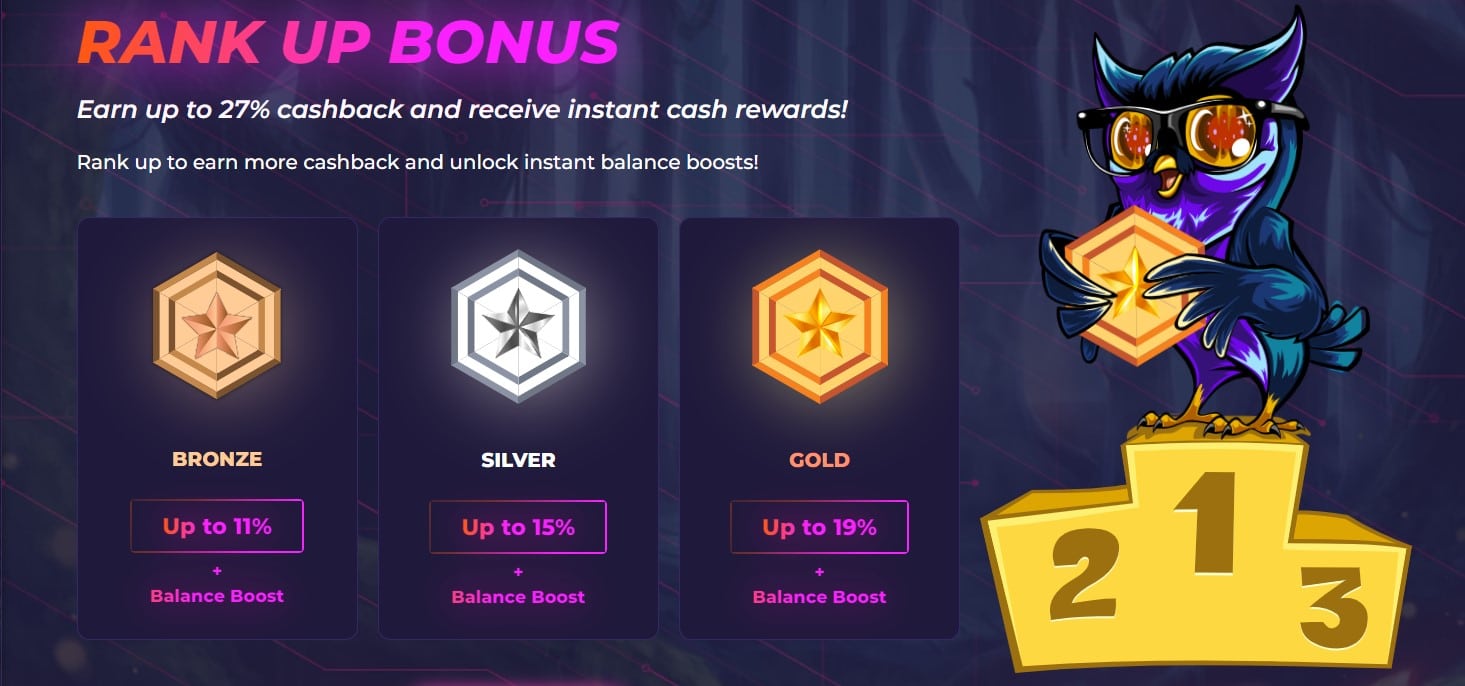Click Balance Boost under the Silver card

tap(518, 597)
